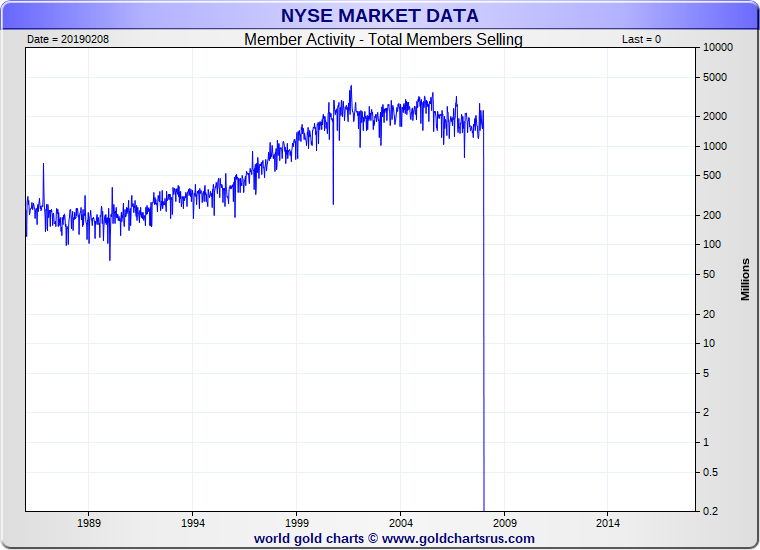Click the Last = 0 readout
Image resolution: width=760 pixels, height=550 pixels.
pos(641,39)
